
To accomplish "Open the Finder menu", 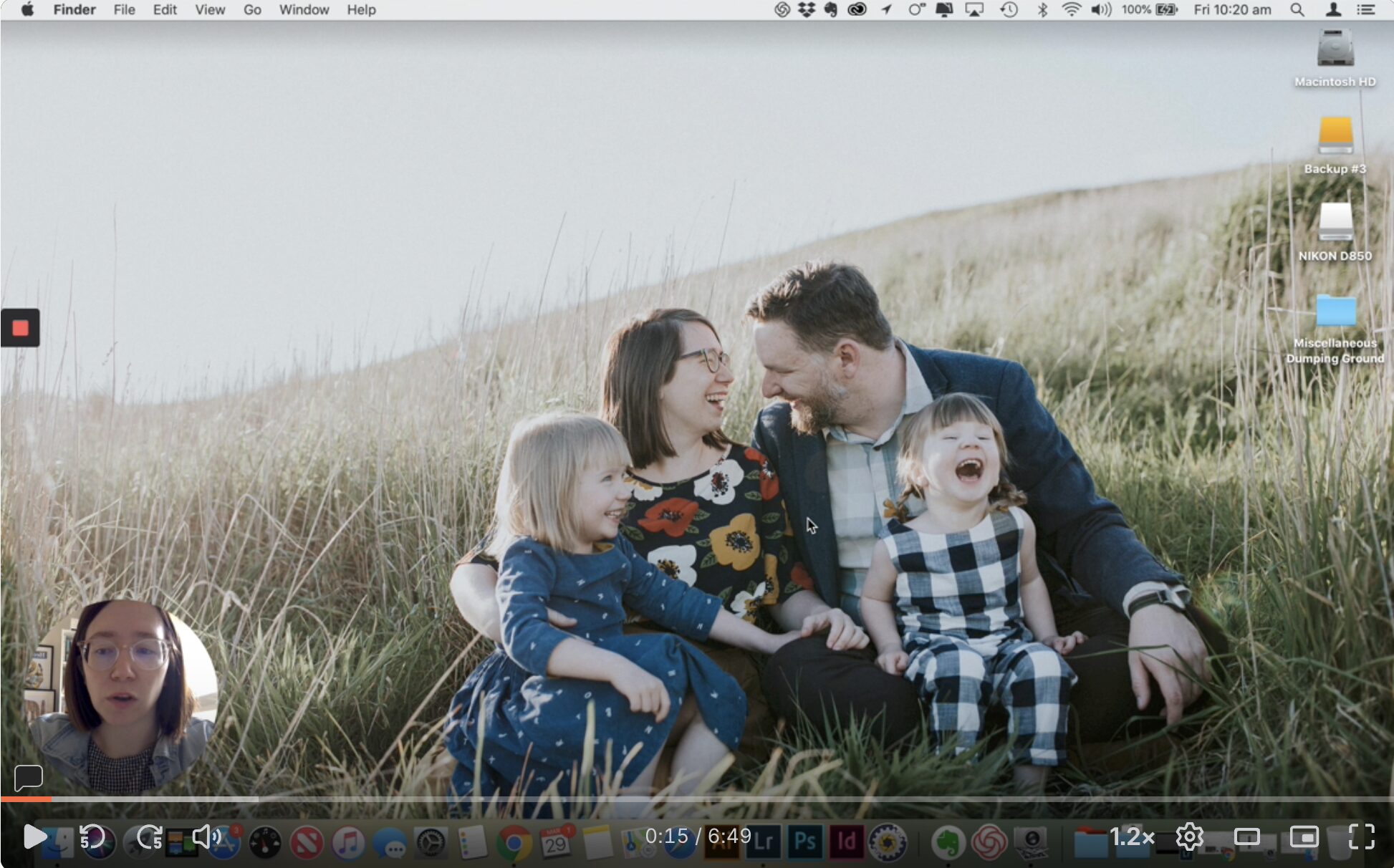I will click(x=74, y=10).
